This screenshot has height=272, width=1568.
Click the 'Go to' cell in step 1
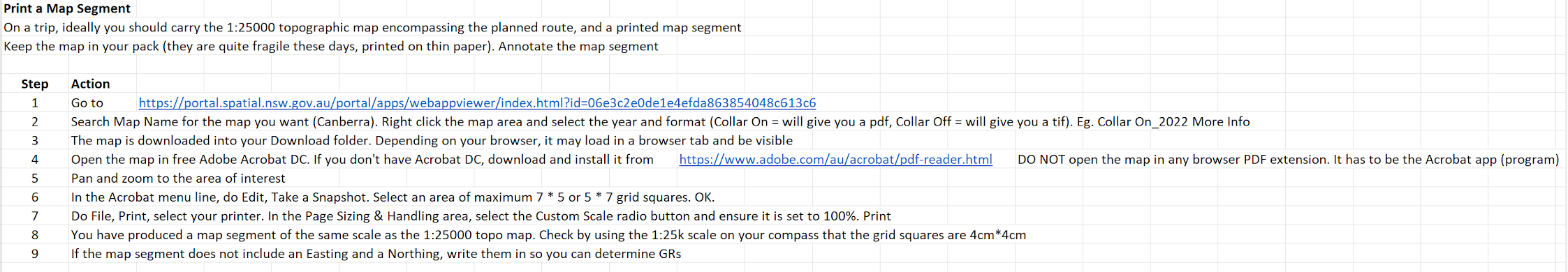[x=87, y=103]
